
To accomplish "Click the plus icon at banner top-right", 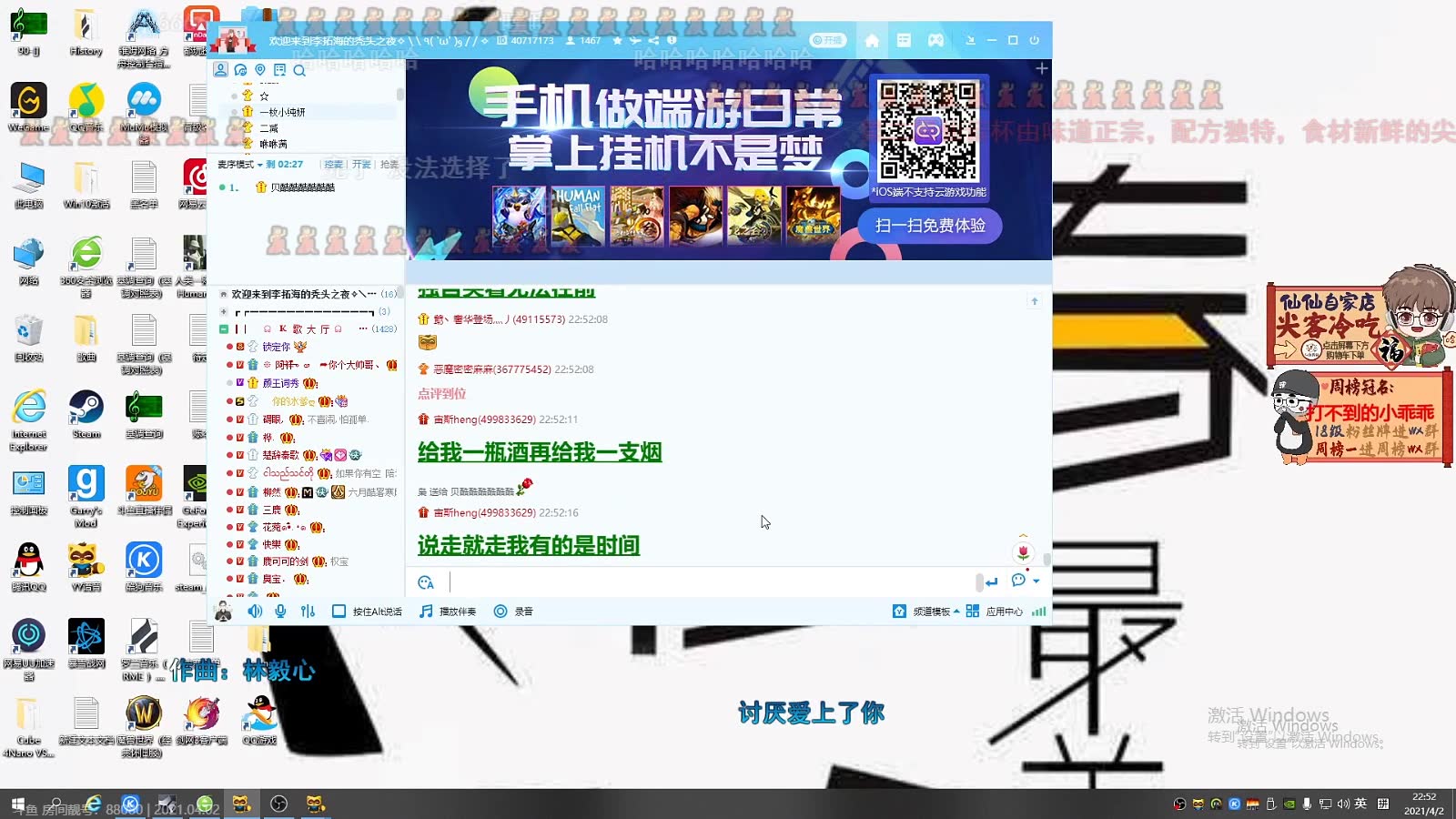I will (1042, 68).
